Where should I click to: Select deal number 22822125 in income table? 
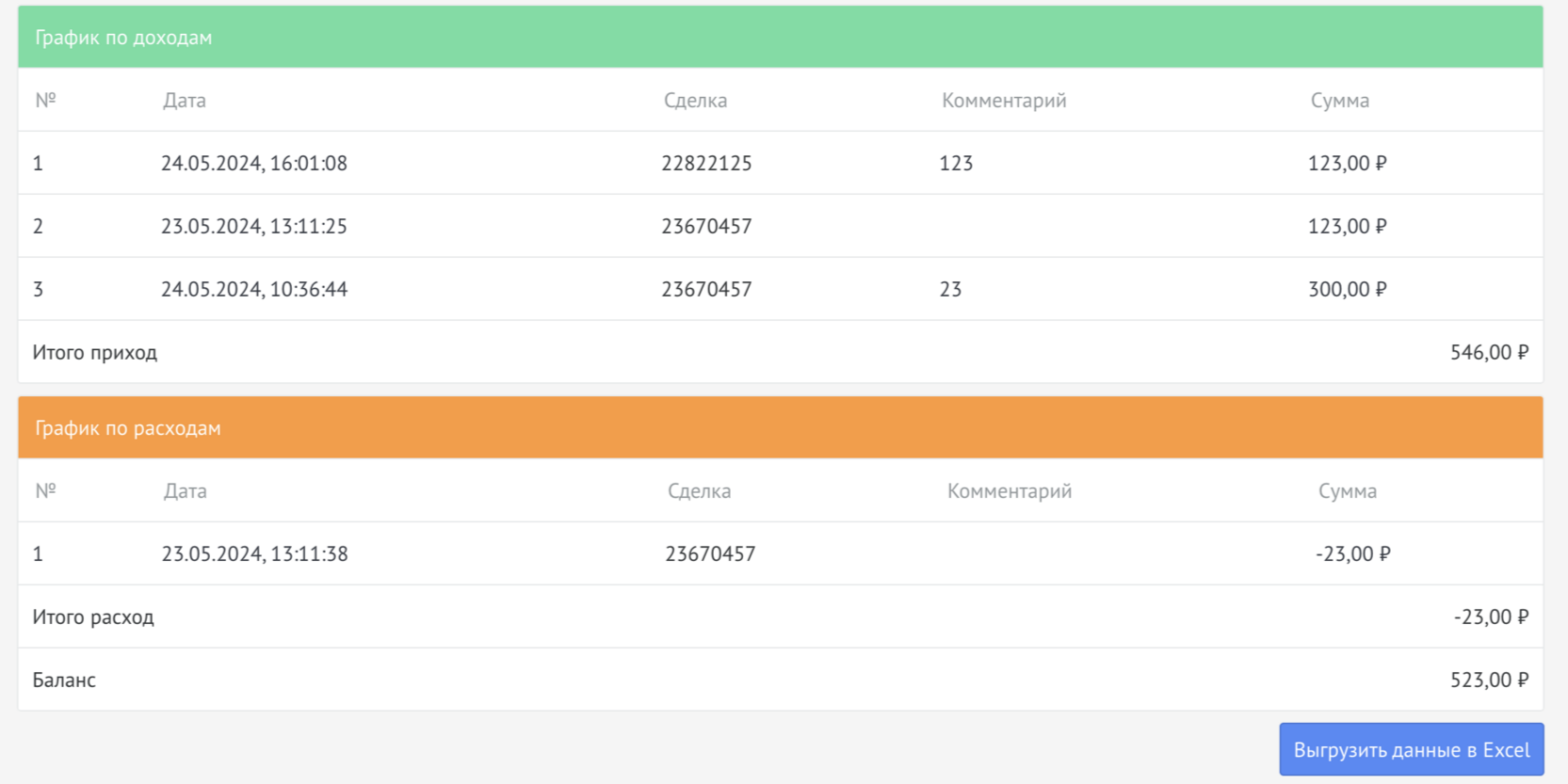pyautogui.click(x=706, y=164)
